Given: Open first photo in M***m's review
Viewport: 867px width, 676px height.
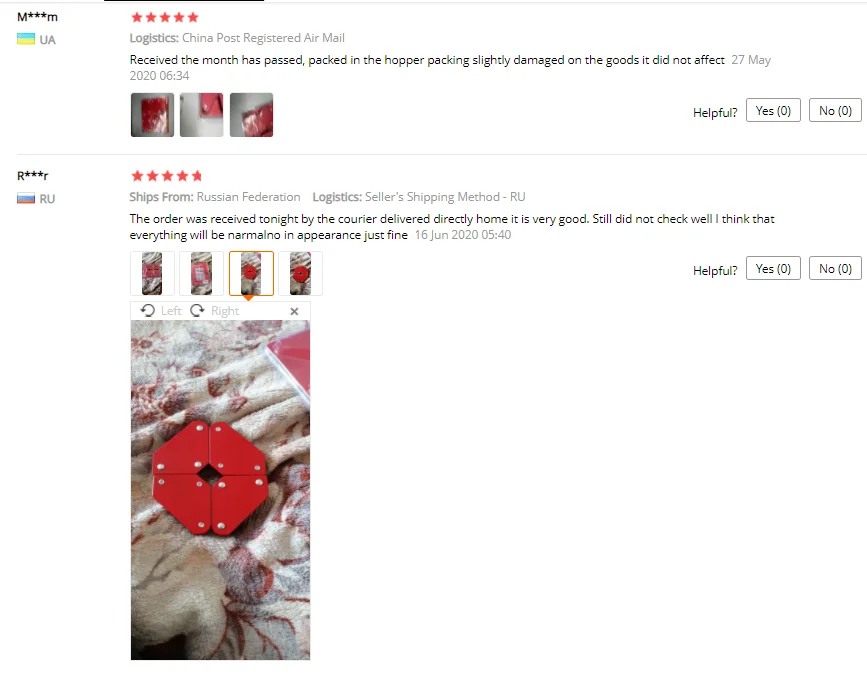Looking at the screenshot, I should click(152, 114).
